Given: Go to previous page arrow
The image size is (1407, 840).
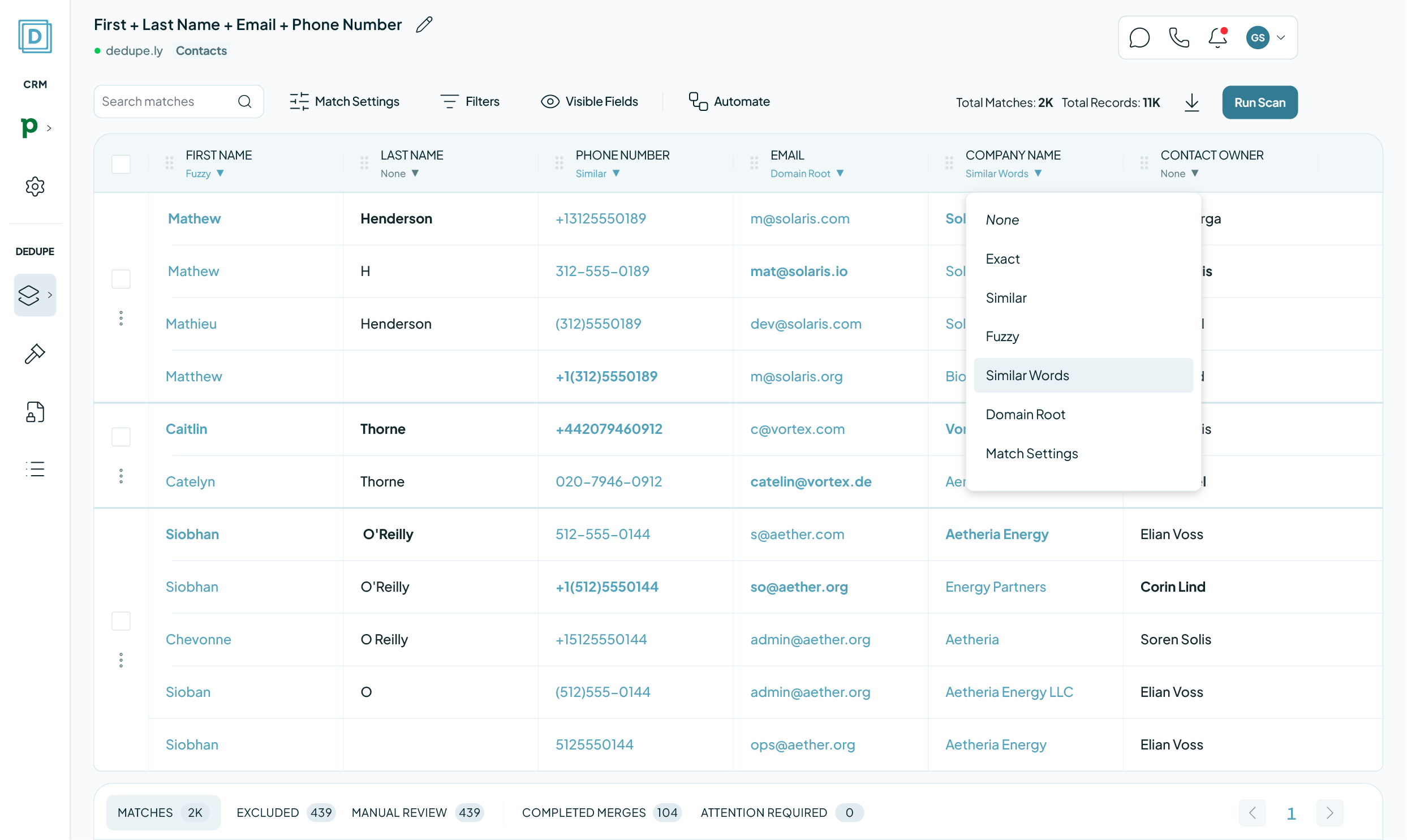Looking at the screenshot, I should [x=1252, y=813].
